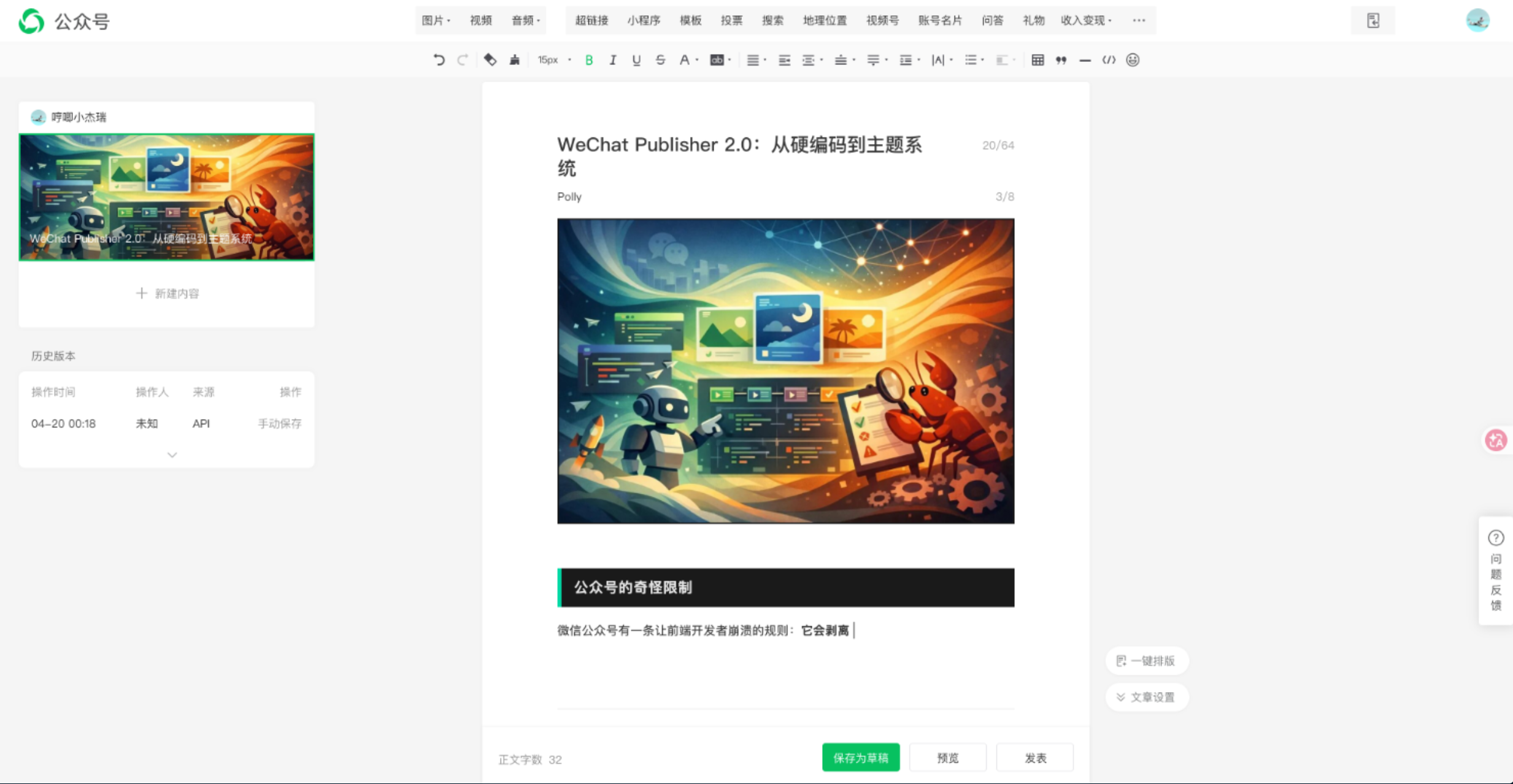Click the import document icon at top right
Image resolution: width=1513 pixels, height=784 pixels.
[1373, 20]
